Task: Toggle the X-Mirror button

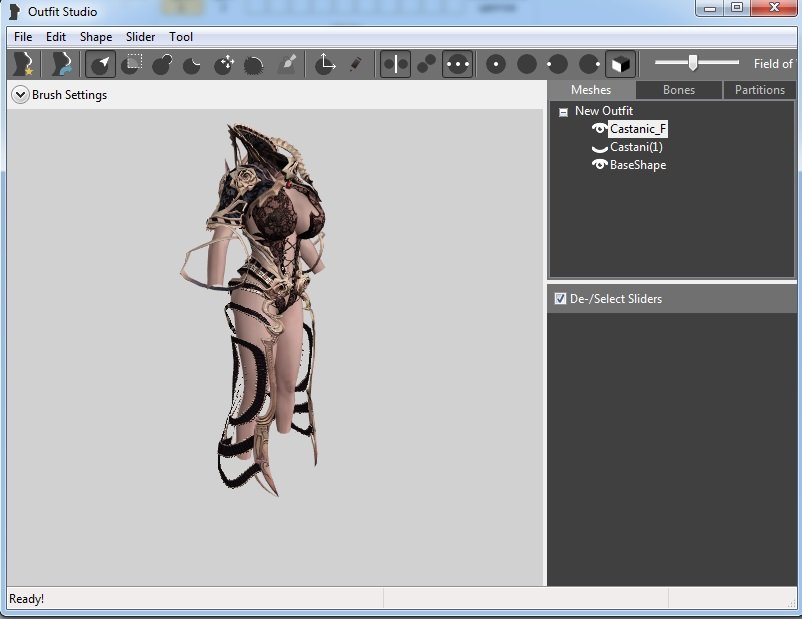Action: 396,65
